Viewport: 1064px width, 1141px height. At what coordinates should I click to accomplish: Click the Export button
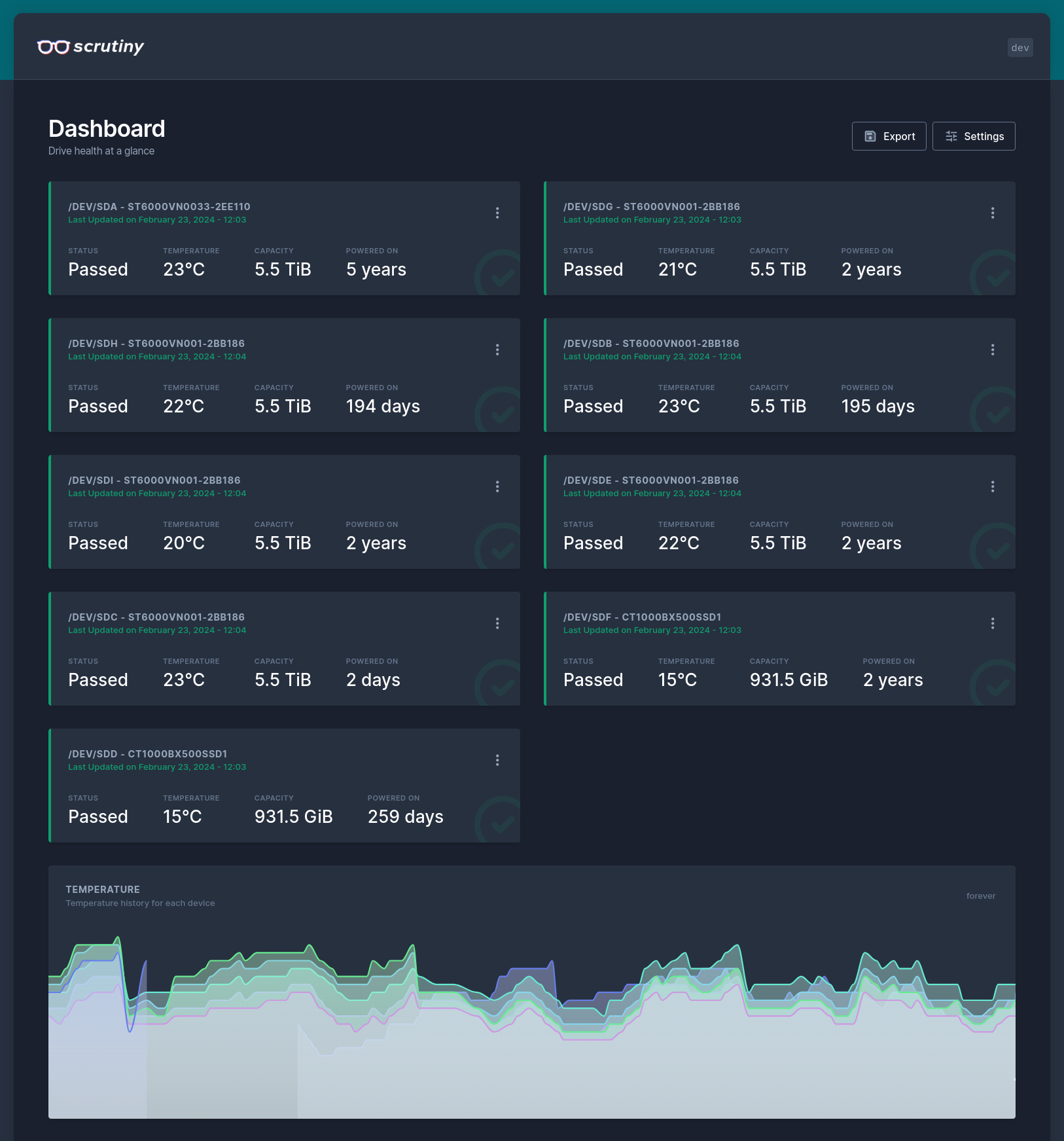point(889,136)
